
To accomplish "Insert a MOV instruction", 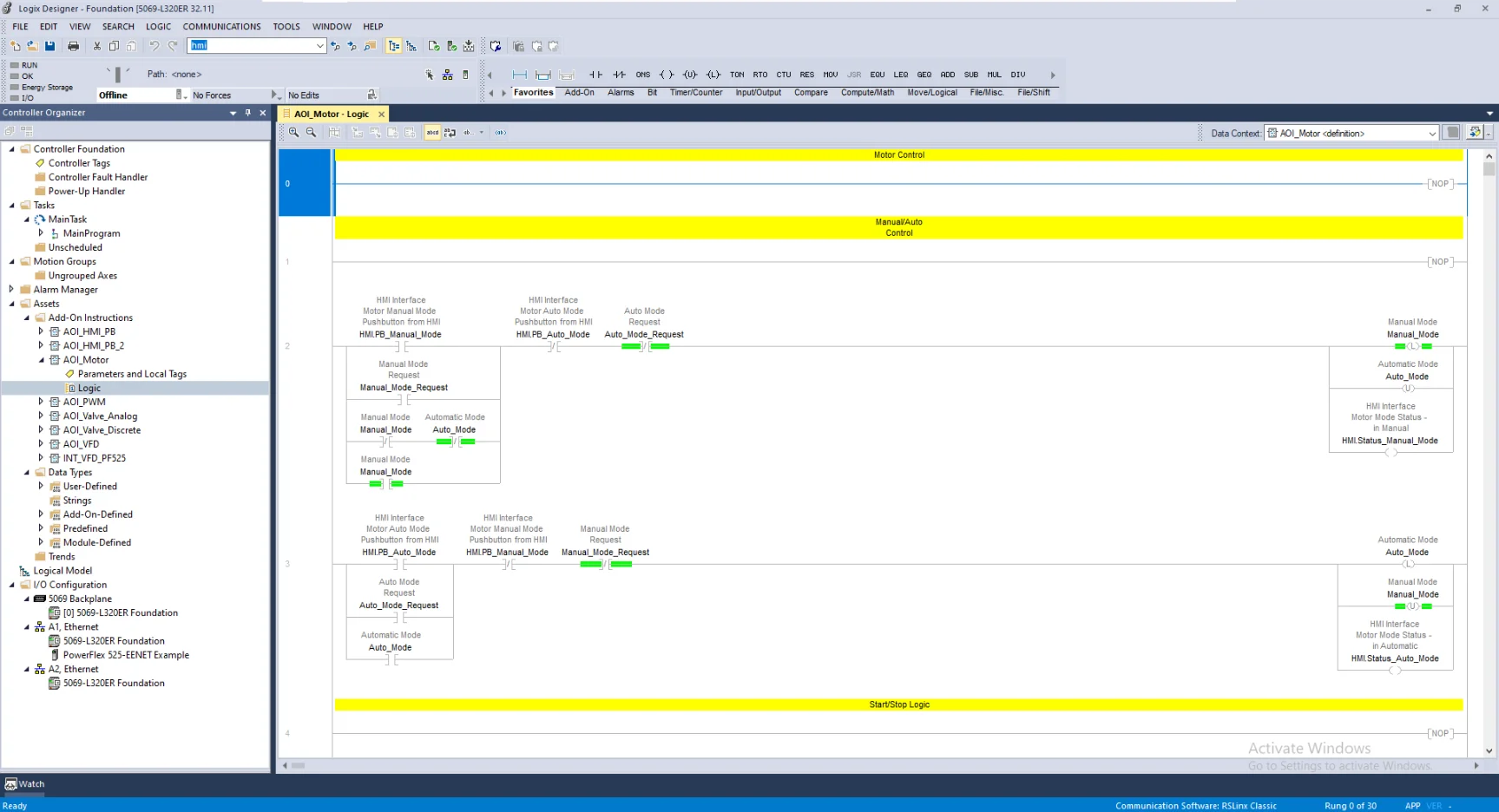I will pos(831,75).
